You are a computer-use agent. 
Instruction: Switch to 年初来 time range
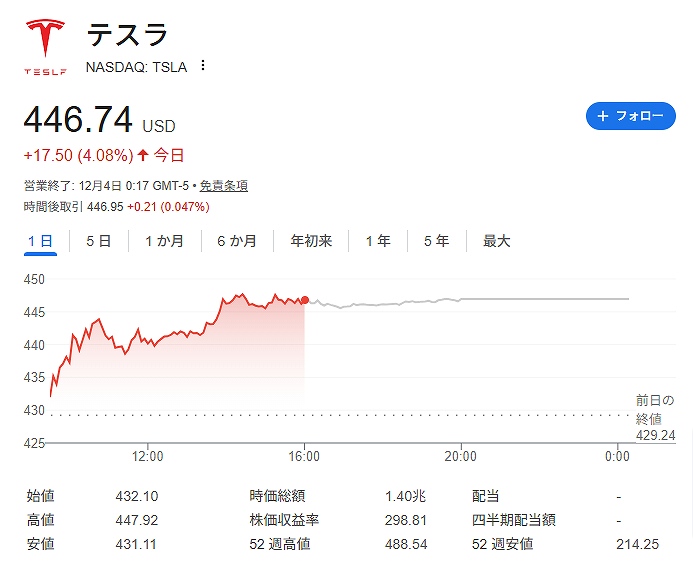tap(311, 241)
